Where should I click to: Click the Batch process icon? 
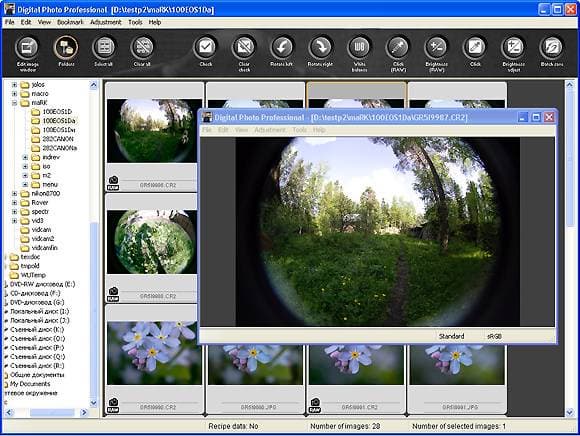[x=552, y=48]
